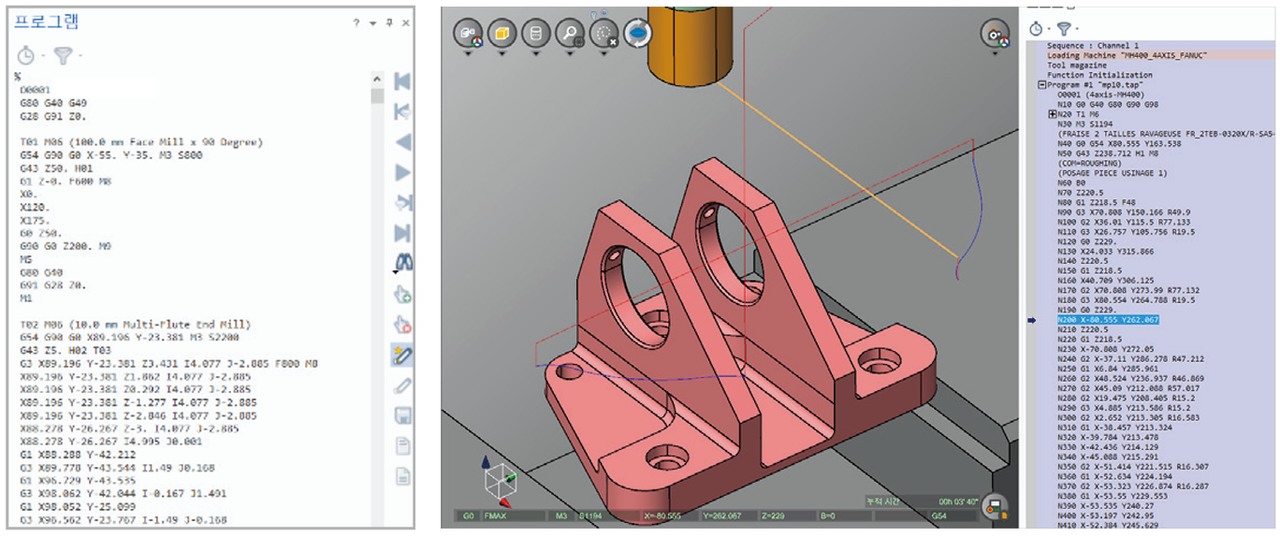Image resolution: width=1280 pixels, height=537 pixels.
Task: Click the stopwatch icon in right sequence panel
Action: (1036, 29)
